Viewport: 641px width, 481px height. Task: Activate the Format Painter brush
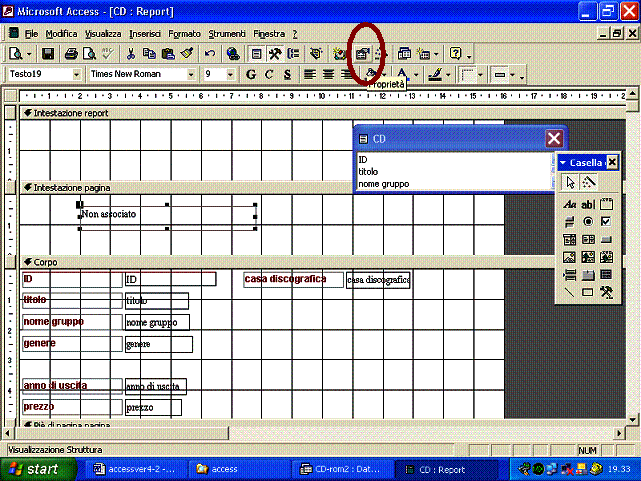click(187, 54)
